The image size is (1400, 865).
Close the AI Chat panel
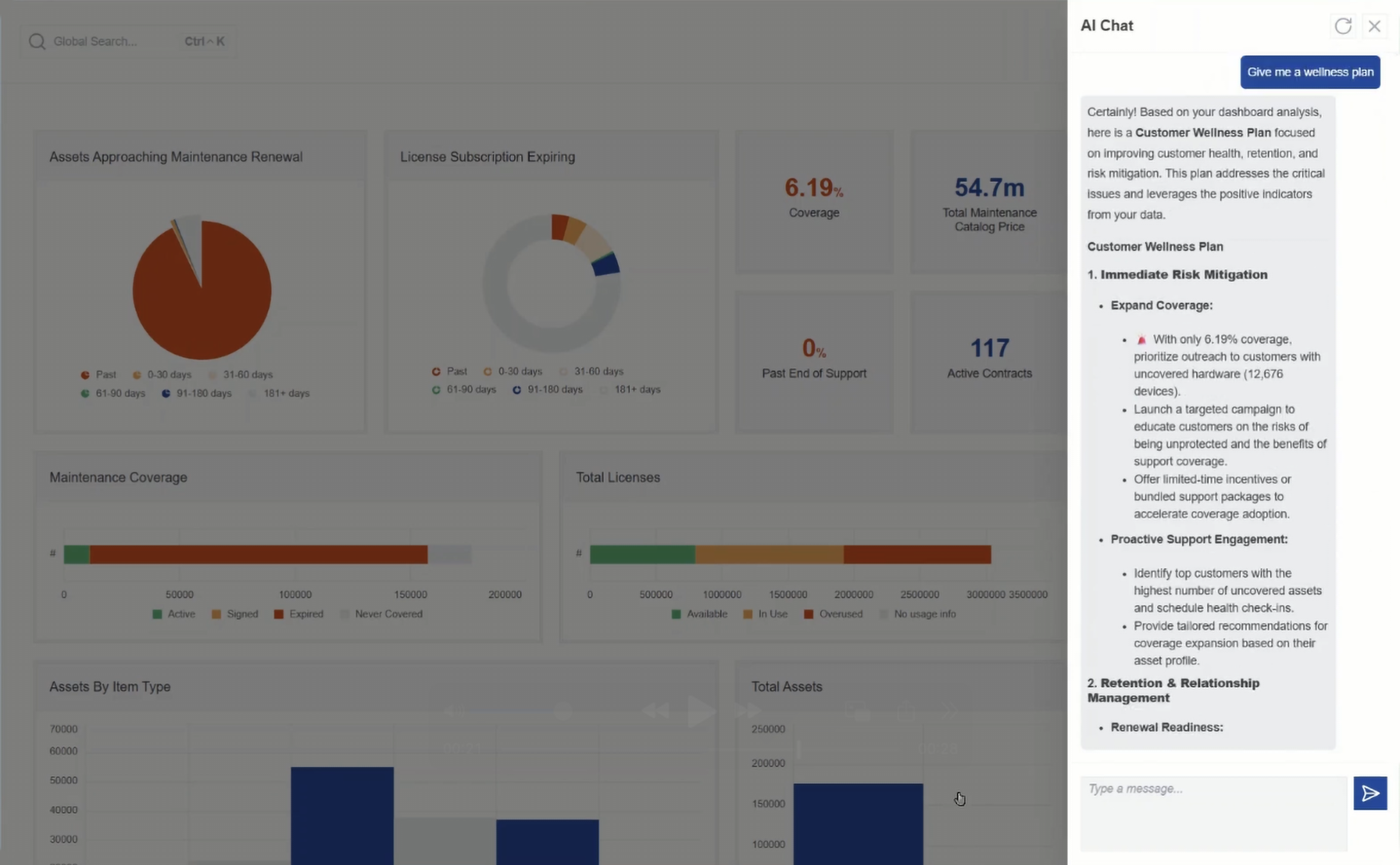tap(1374, 26)
